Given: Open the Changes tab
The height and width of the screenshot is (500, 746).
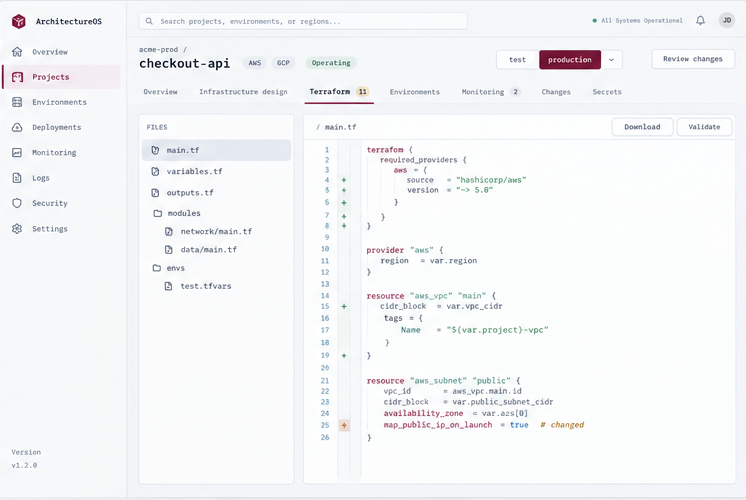Looking at the screenshot, I should (x=556, y=92).
